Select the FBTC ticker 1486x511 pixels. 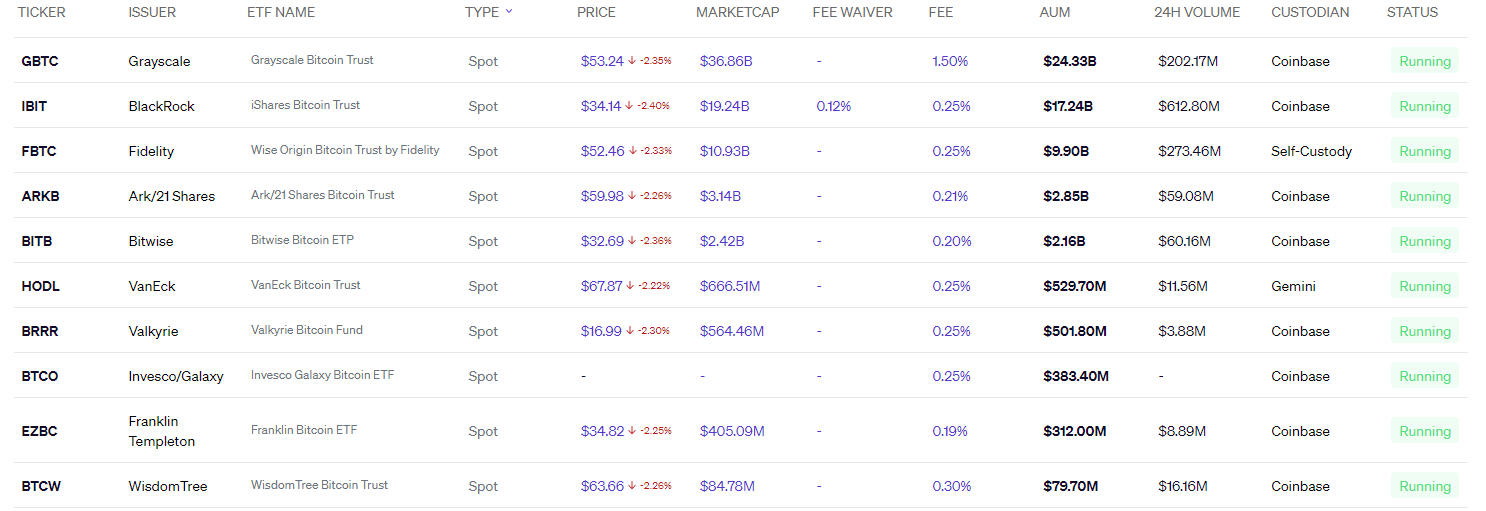tap(39, 151)
